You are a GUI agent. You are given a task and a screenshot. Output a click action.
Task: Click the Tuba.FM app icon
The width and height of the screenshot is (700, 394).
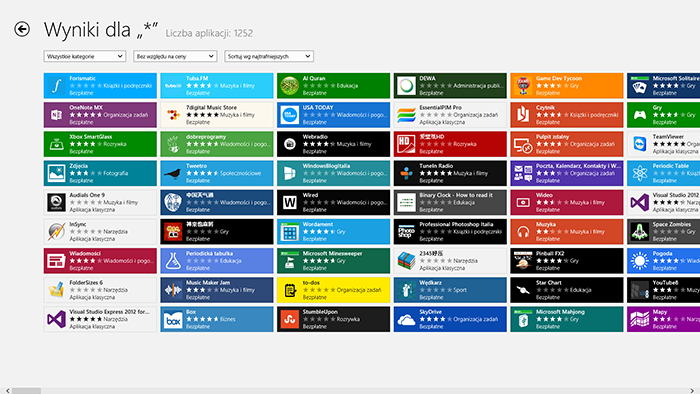[173, 86]
